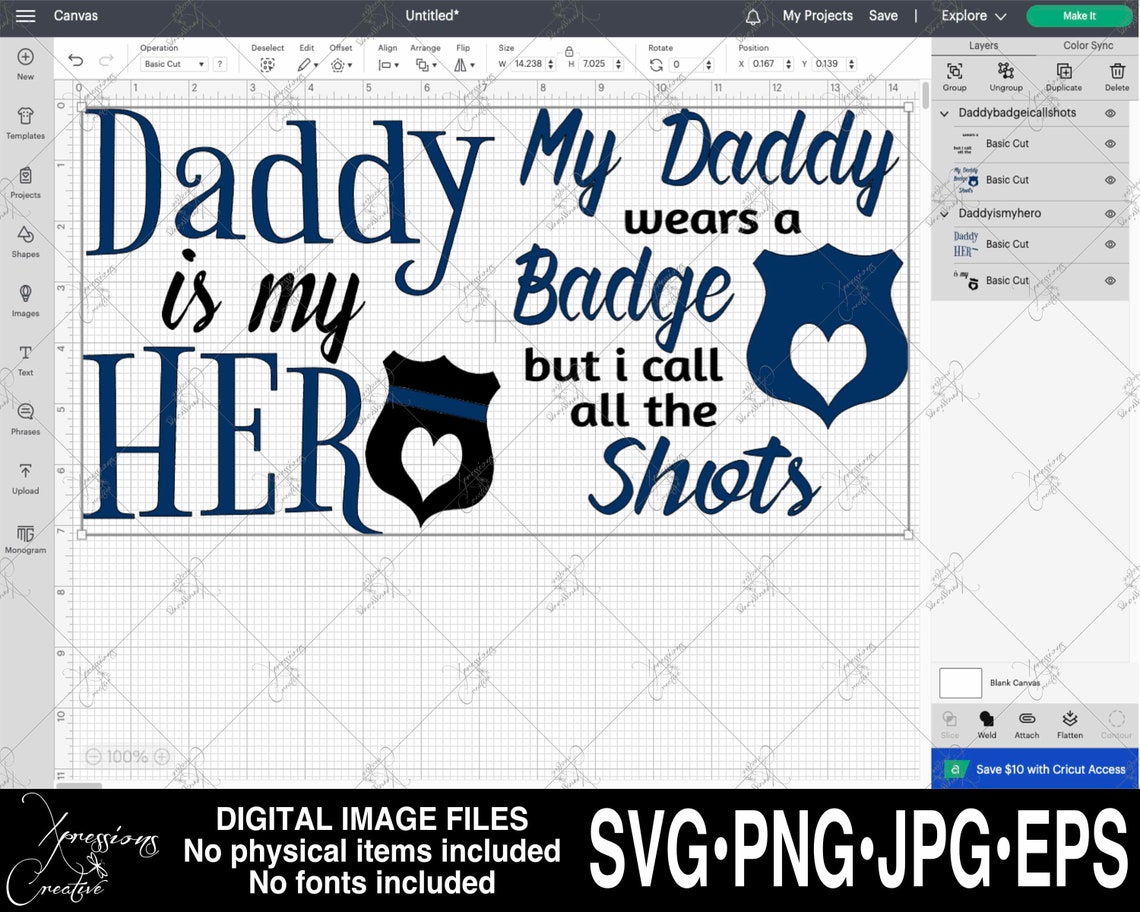Attach the selected layers
Screen dimensions: 1140x912
[1026, 723]
